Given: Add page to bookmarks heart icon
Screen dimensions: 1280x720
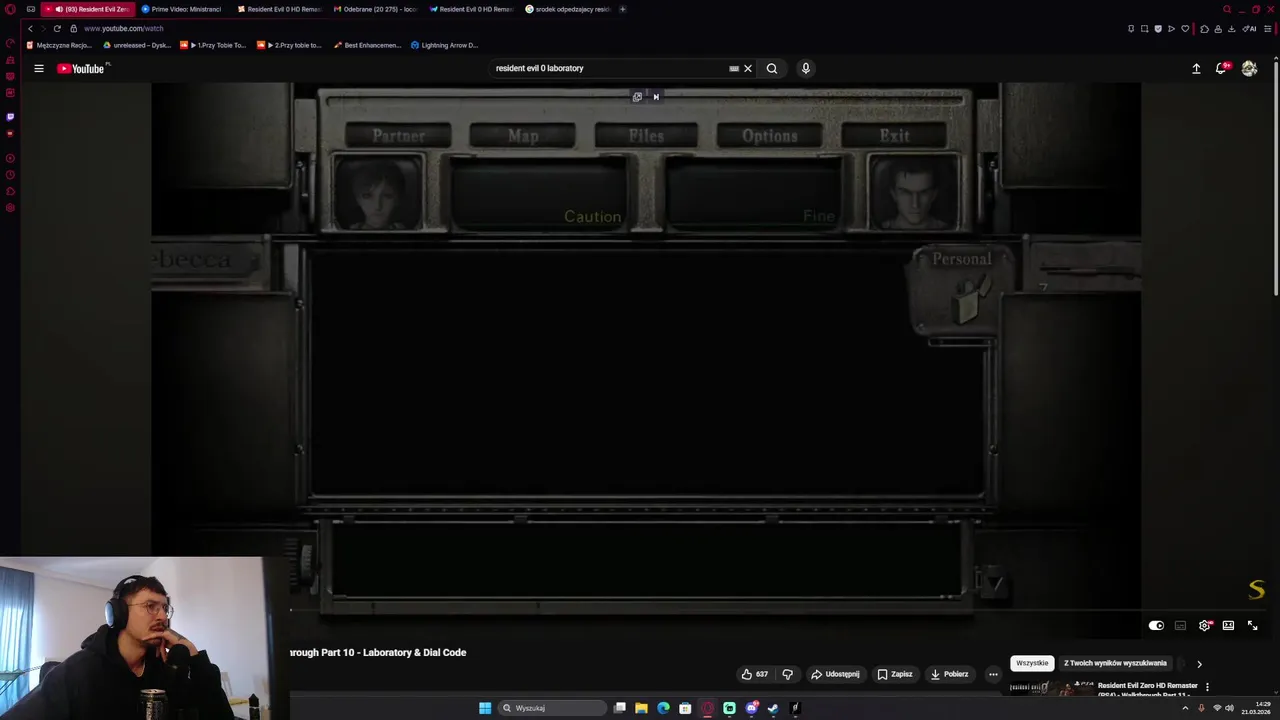Looking at the screenshot, I should tap(1185, 28).
